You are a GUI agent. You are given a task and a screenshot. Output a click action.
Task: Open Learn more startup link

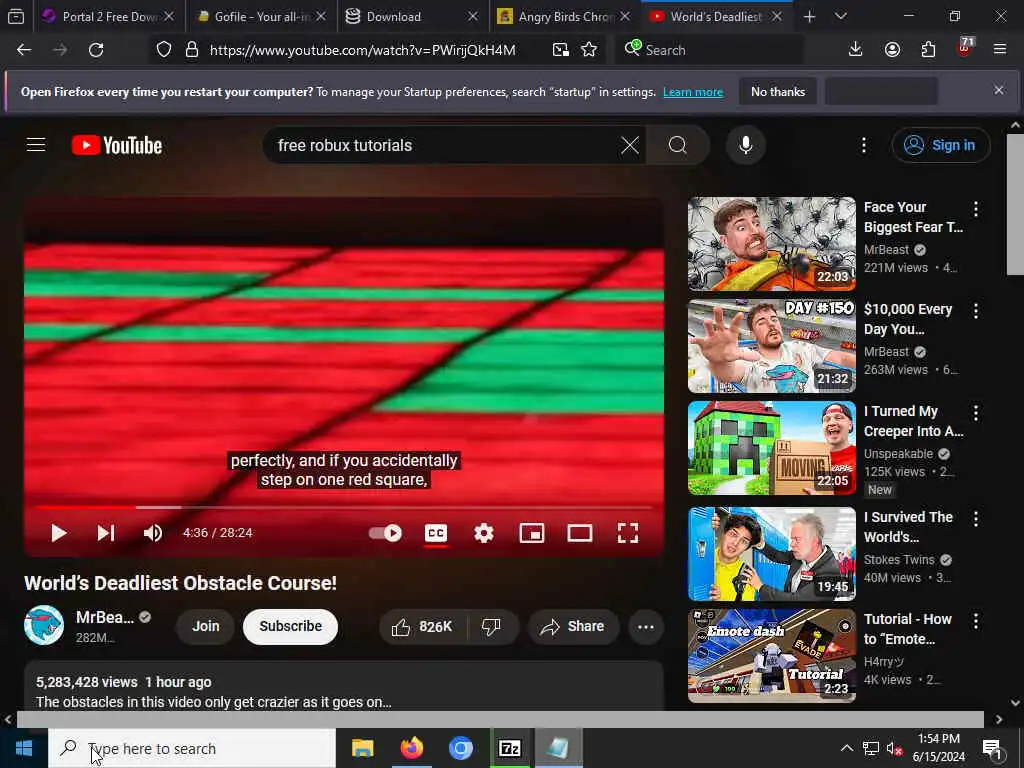tap(693, 92)
